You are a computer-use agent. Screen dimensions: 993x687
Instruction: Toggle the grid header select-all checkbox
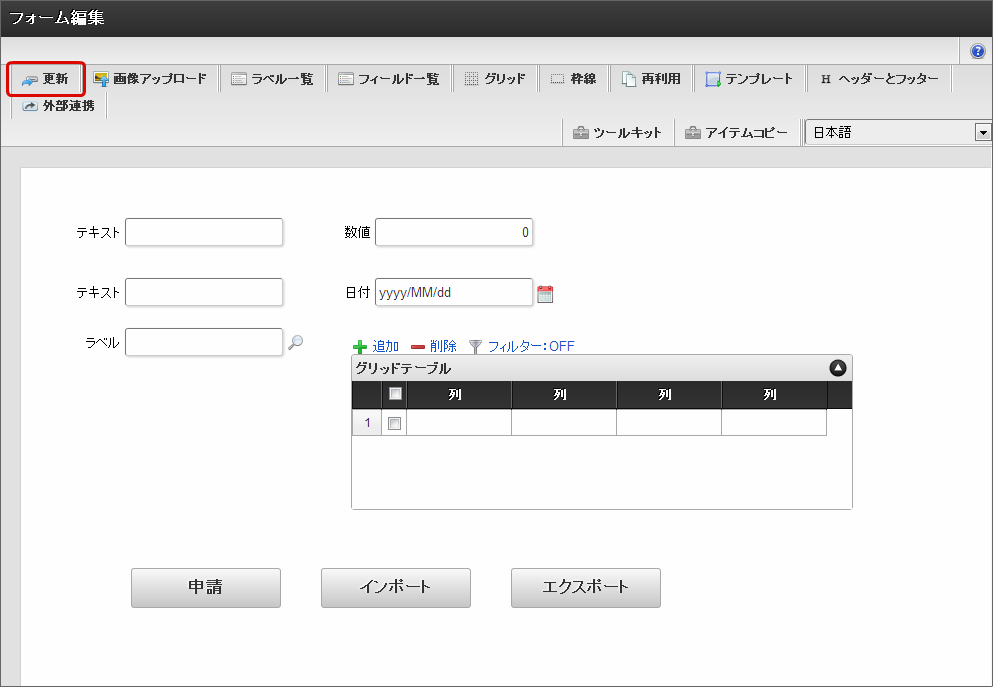coord(395,394)
